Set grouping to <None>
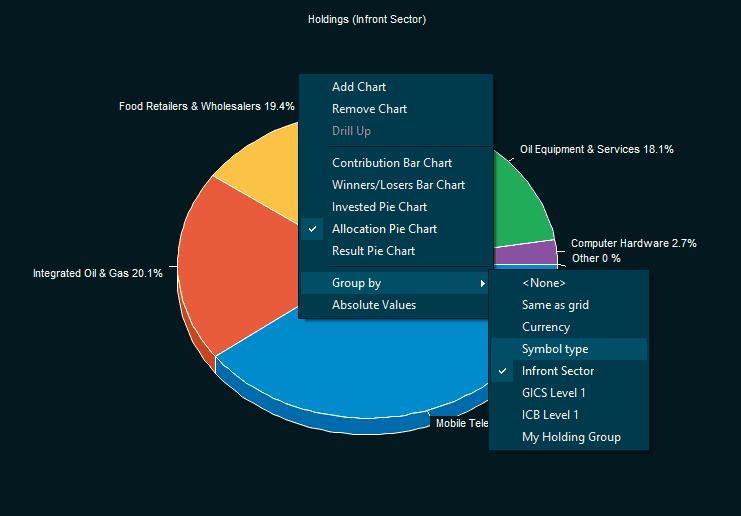741x516 pixels. (569, 283)
